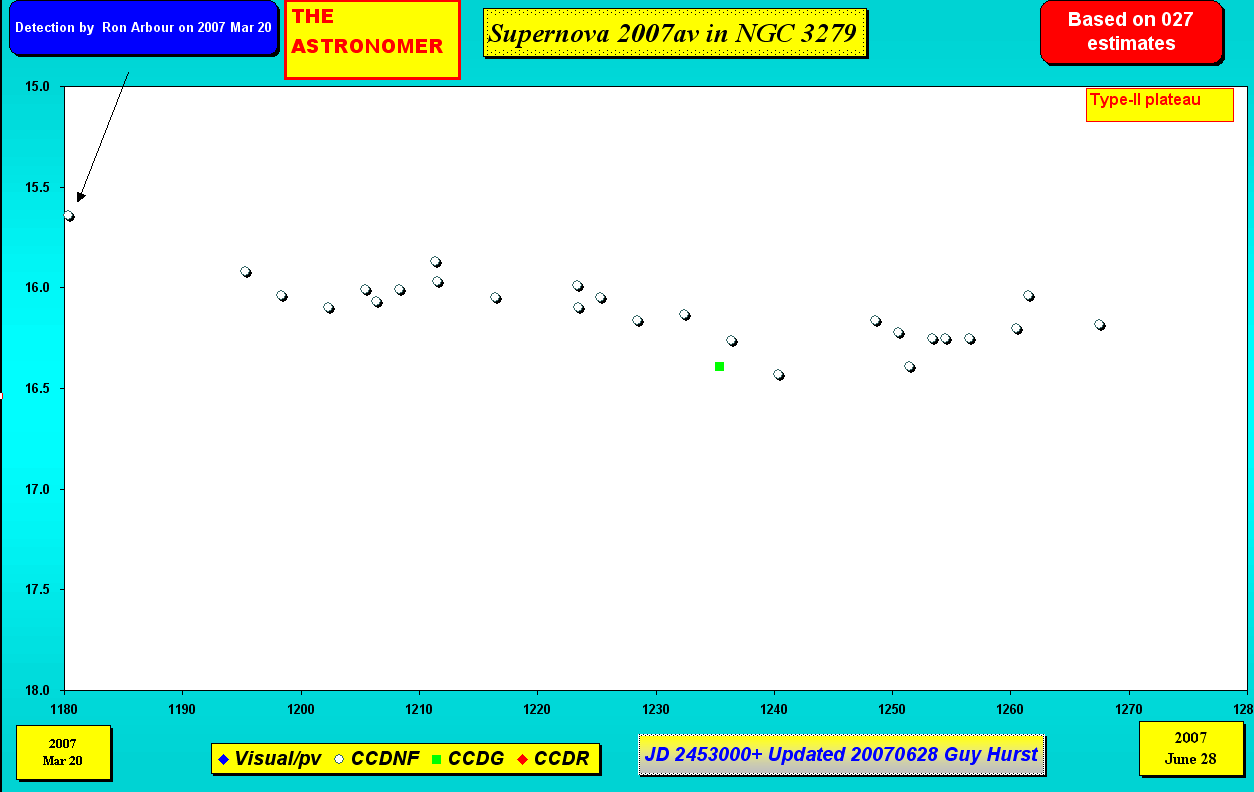The image size is (1254, 792).
Task: Click the 17.5 magnitude axis label
Action: tap(37, 590)
